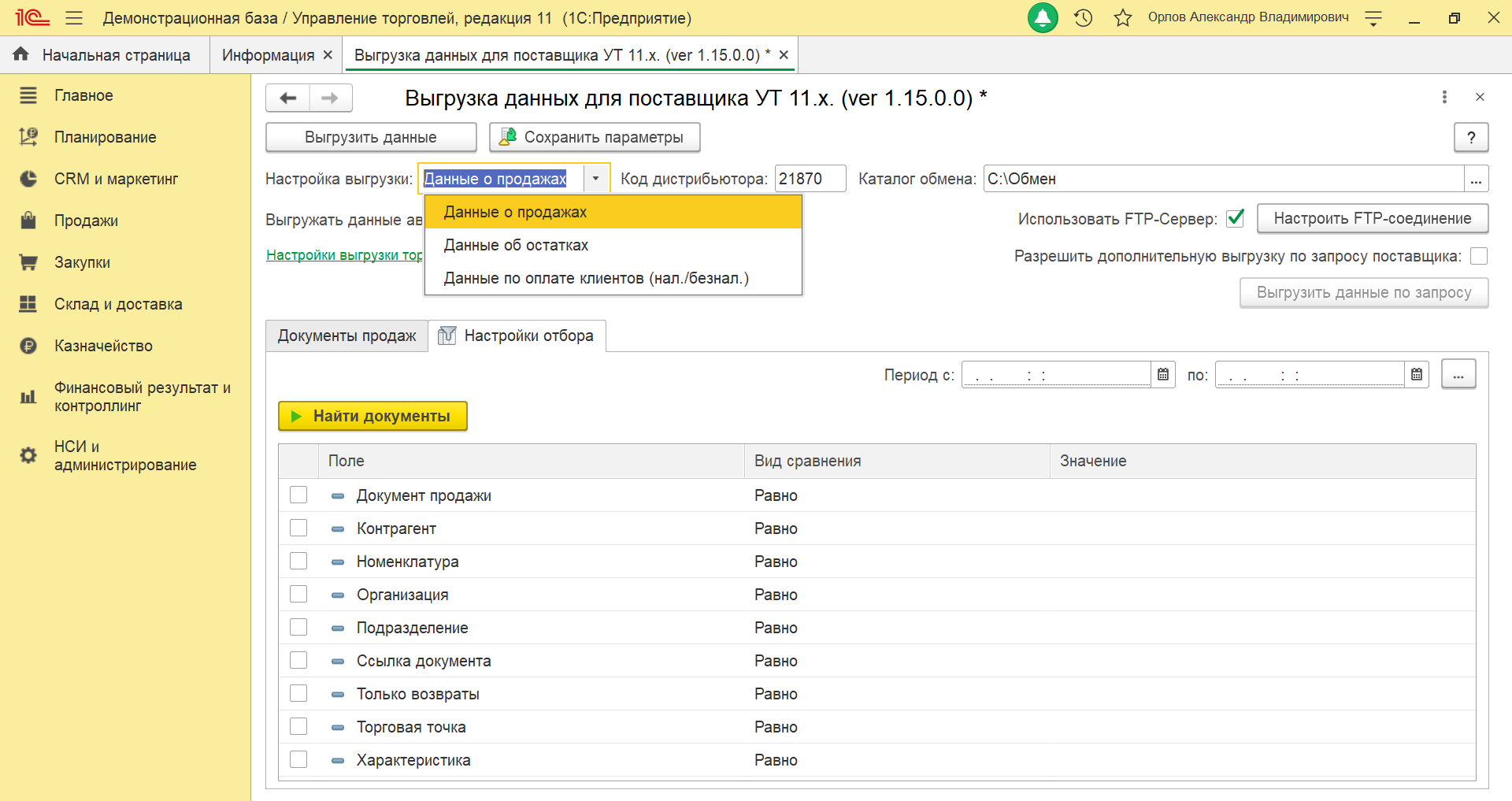Click Код дистрибьютора field
Image resolution: width=1512 pixels, height=801 pixels.
(810, 179)
